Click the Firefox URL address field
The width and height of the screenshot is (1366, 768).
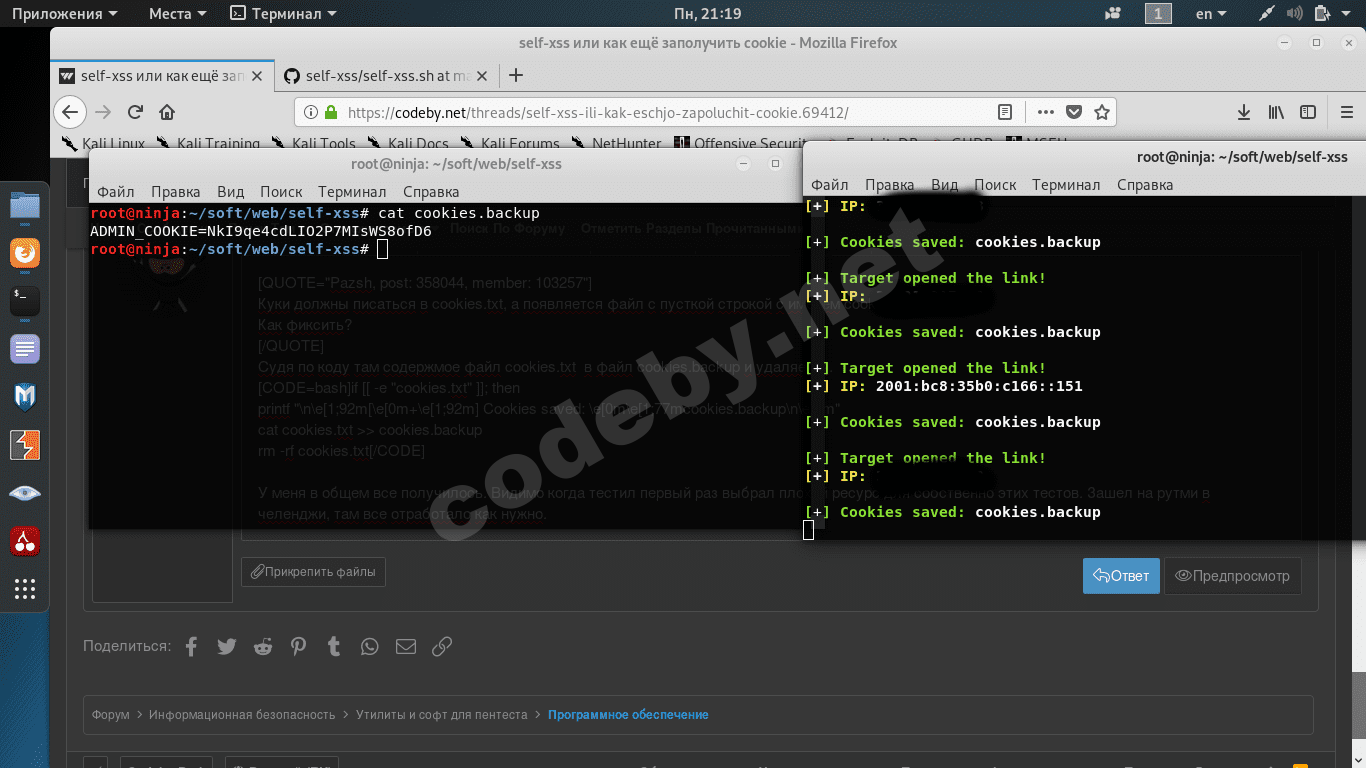point(650,112)
